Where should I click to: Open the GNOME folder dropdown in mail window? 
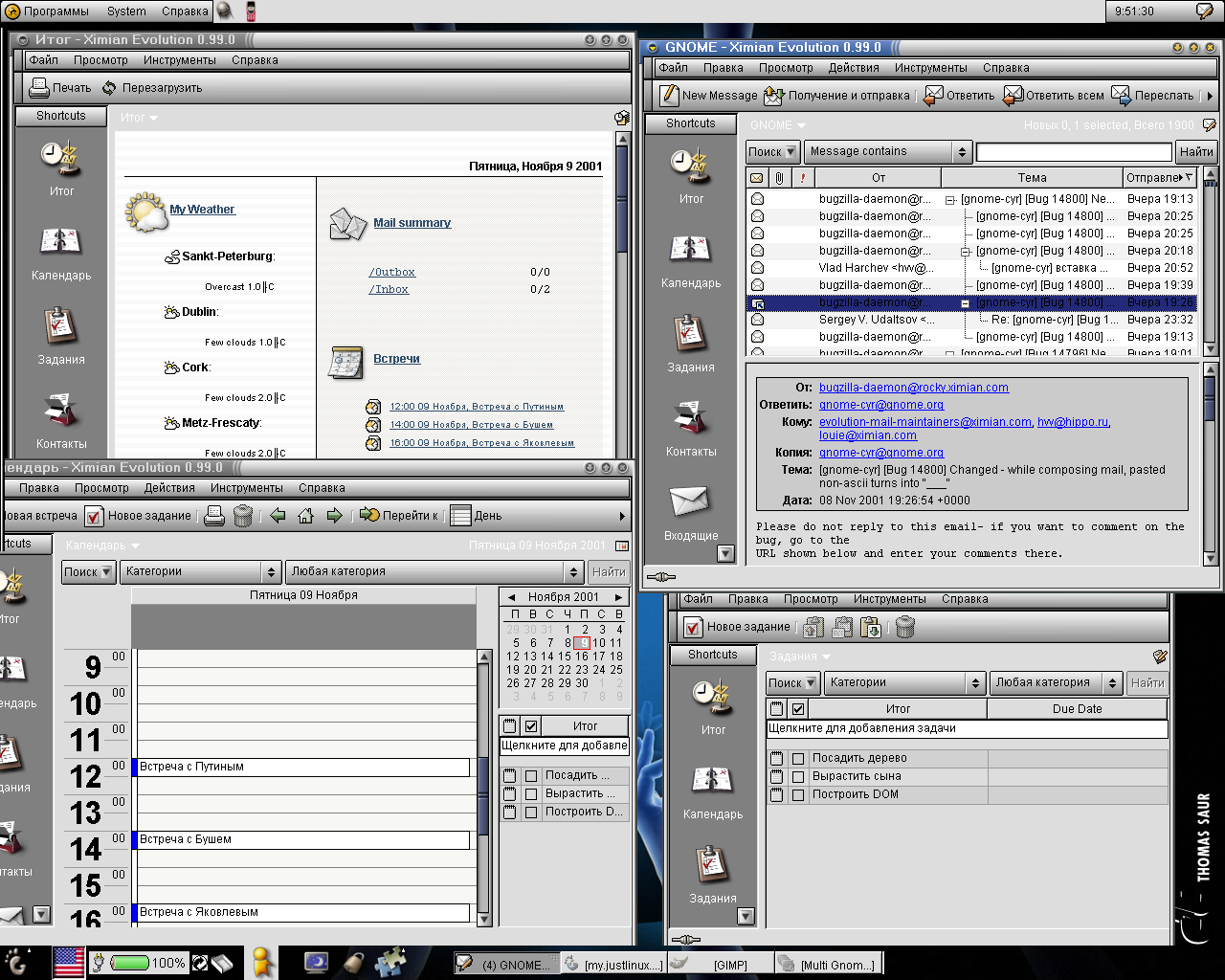(778, 125)
